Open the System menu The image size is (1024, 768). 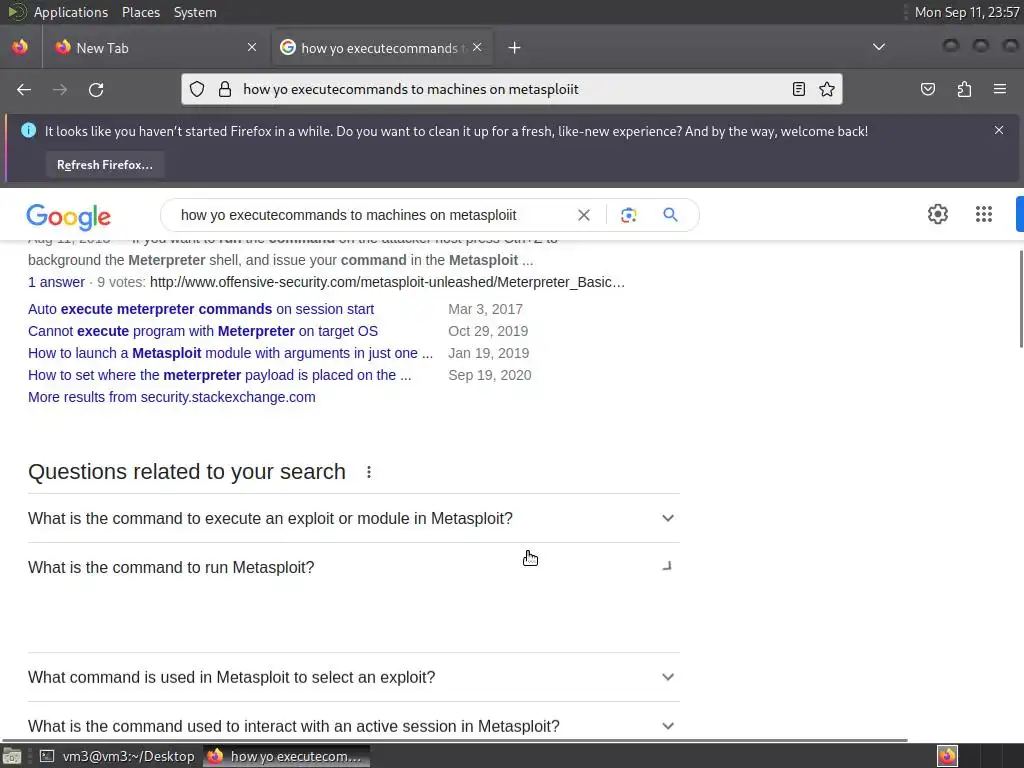(195, 12)
